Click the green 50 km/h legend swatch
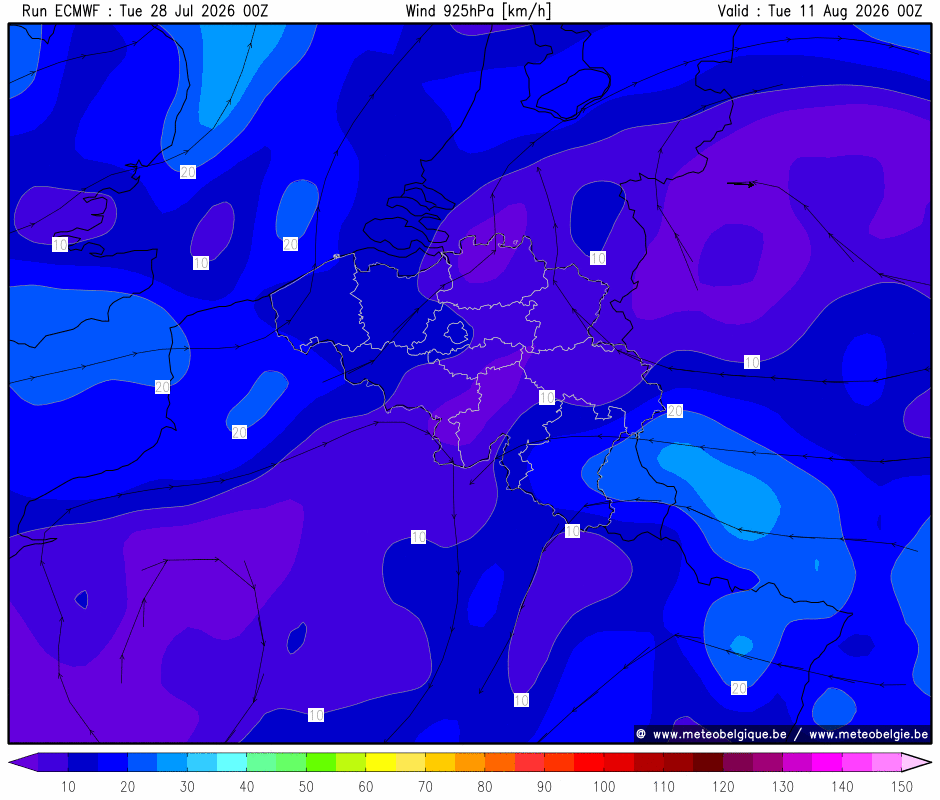Screen dimensions: 940x800 coord(321,762)
